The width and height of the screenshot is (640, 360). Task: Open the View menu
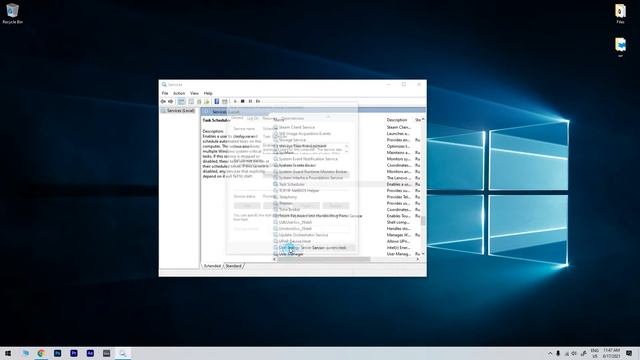point(194,93)
